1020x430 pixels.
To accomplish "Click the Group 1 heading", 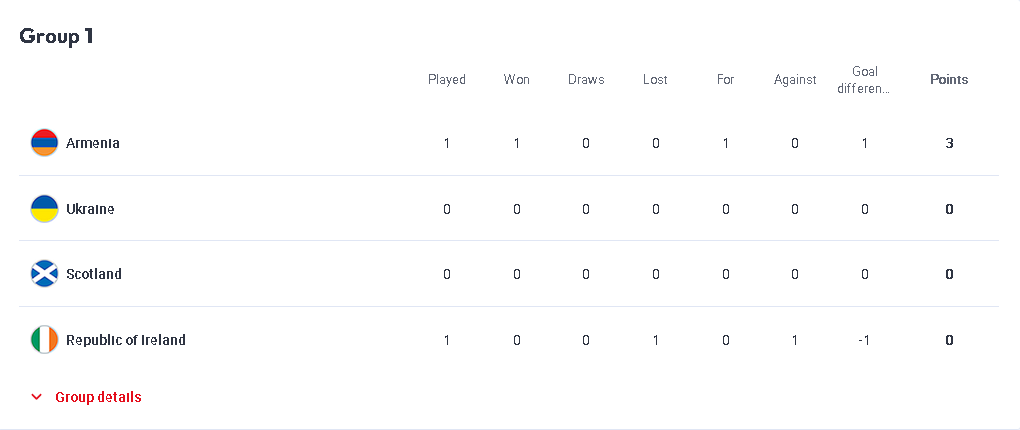I will coord(57,36).
